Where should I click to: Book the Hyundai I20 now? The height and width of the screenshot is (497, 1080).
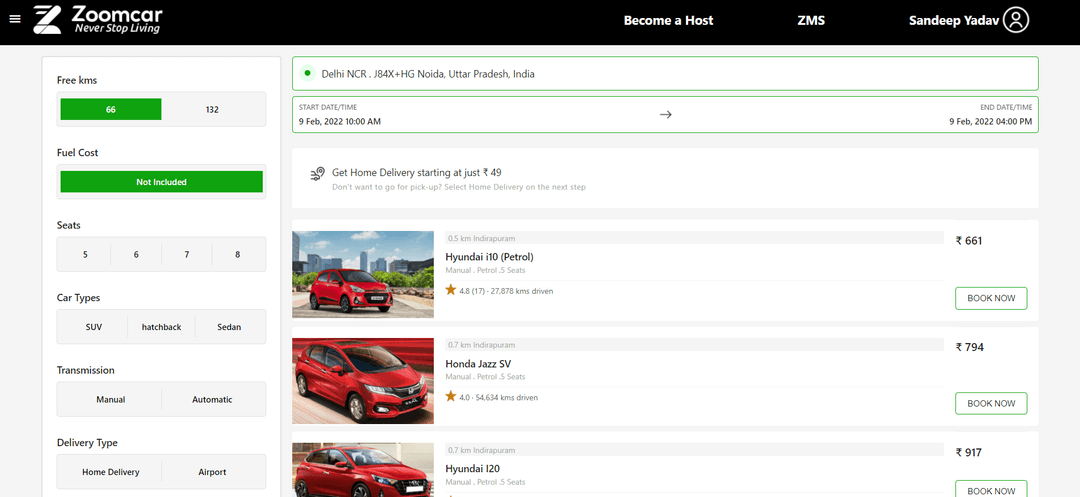pos(991,489)
